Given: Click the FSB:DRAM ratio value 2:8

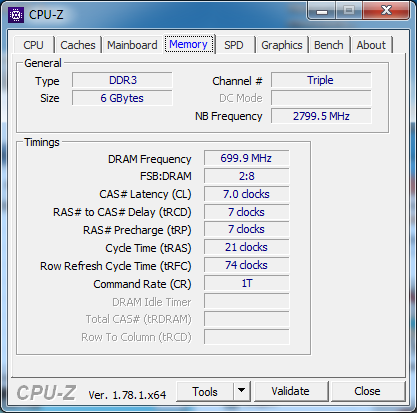Looking at the screenshot, I should click(x=247, y=176).
